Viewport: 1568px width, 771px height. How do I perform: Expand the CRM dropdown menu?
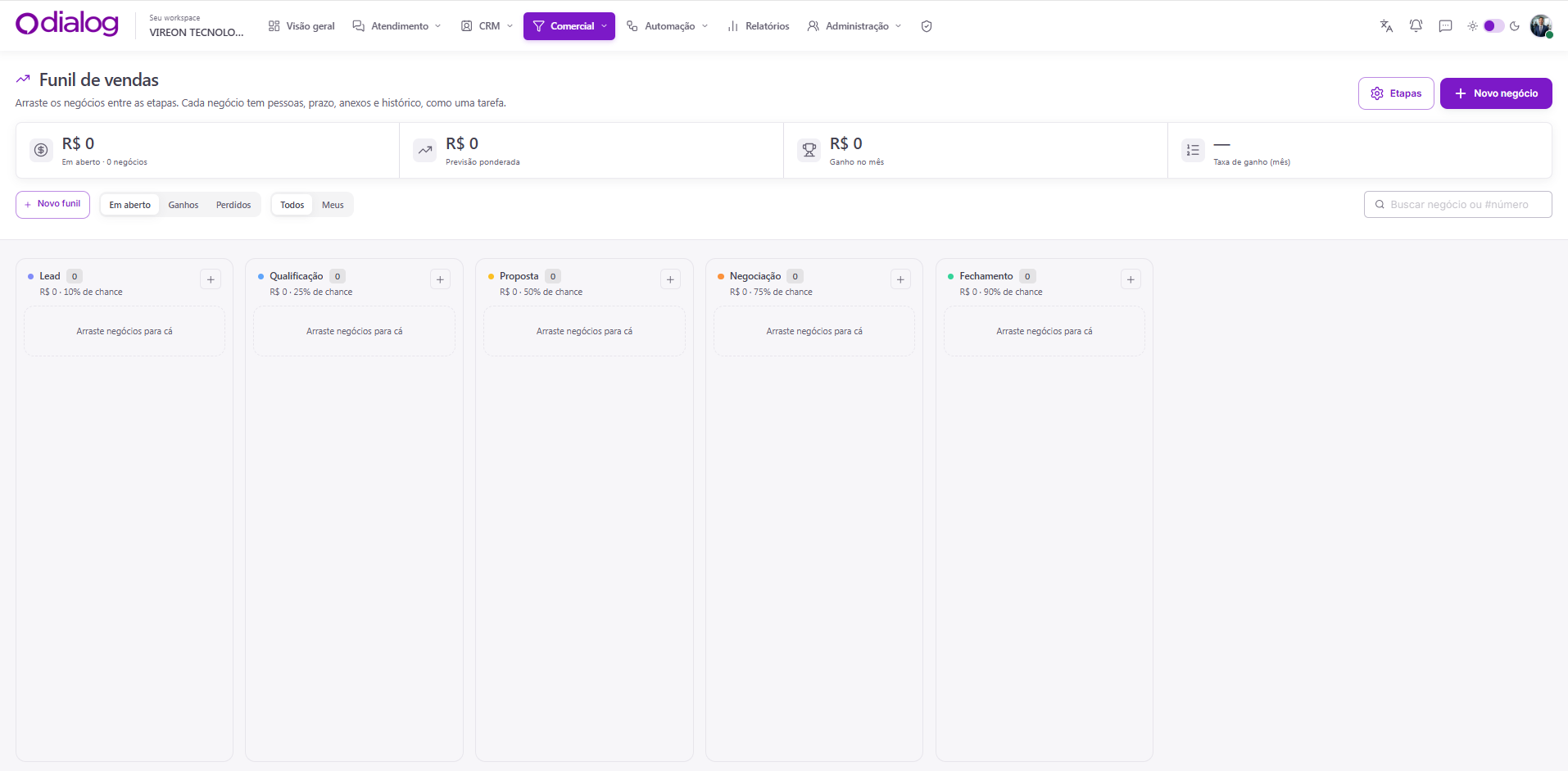click(487, 26)
